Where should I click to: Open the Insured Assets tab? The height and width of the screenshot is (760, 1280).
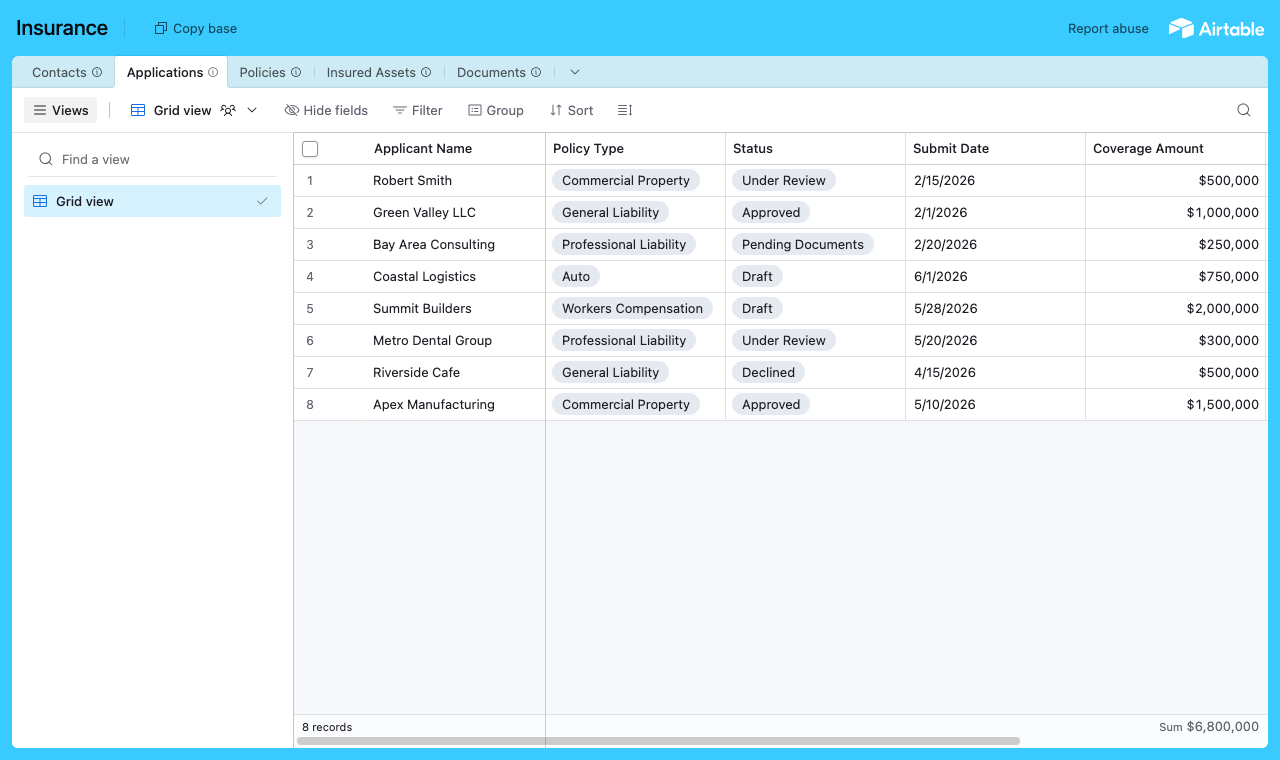click(371, 72)
